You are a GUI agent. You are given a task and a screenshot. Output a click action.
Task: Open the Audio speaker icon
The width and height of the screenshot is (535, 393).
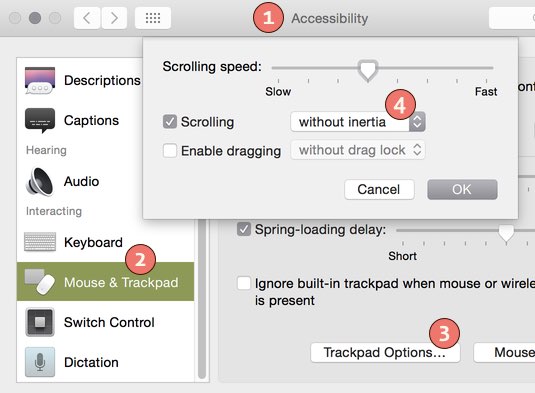pos(40,181)
